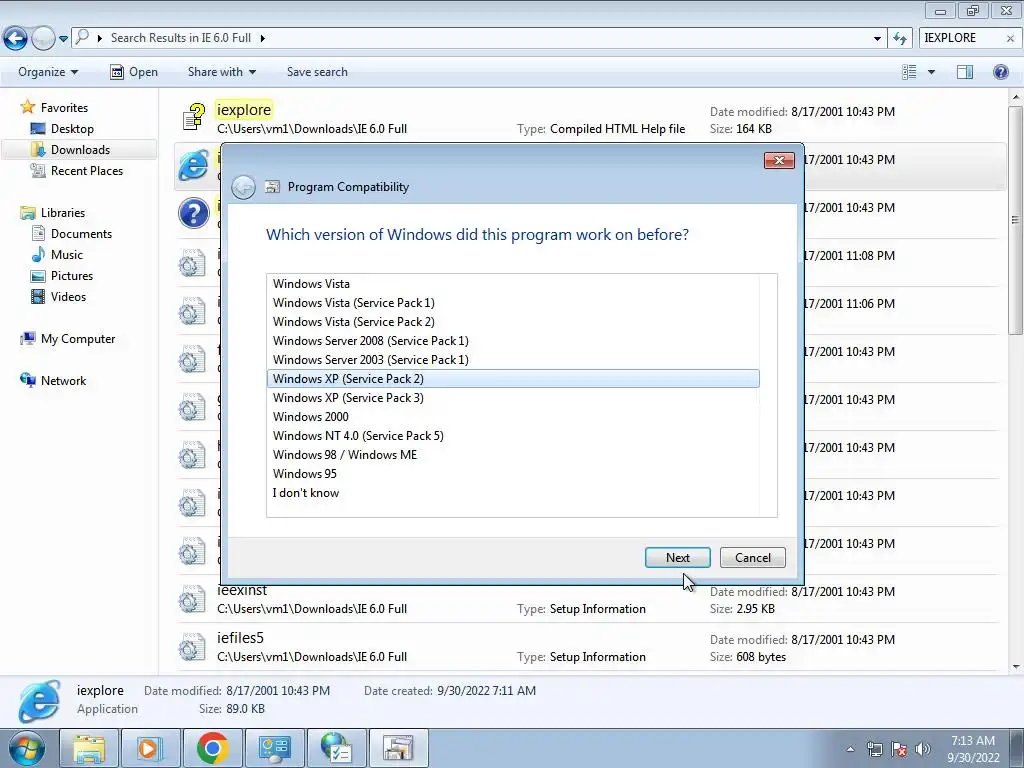This screenshot has height=768, width=1024.
Task: Launch Windows Media Player from taskbar
Action: (x=150, y=748)
